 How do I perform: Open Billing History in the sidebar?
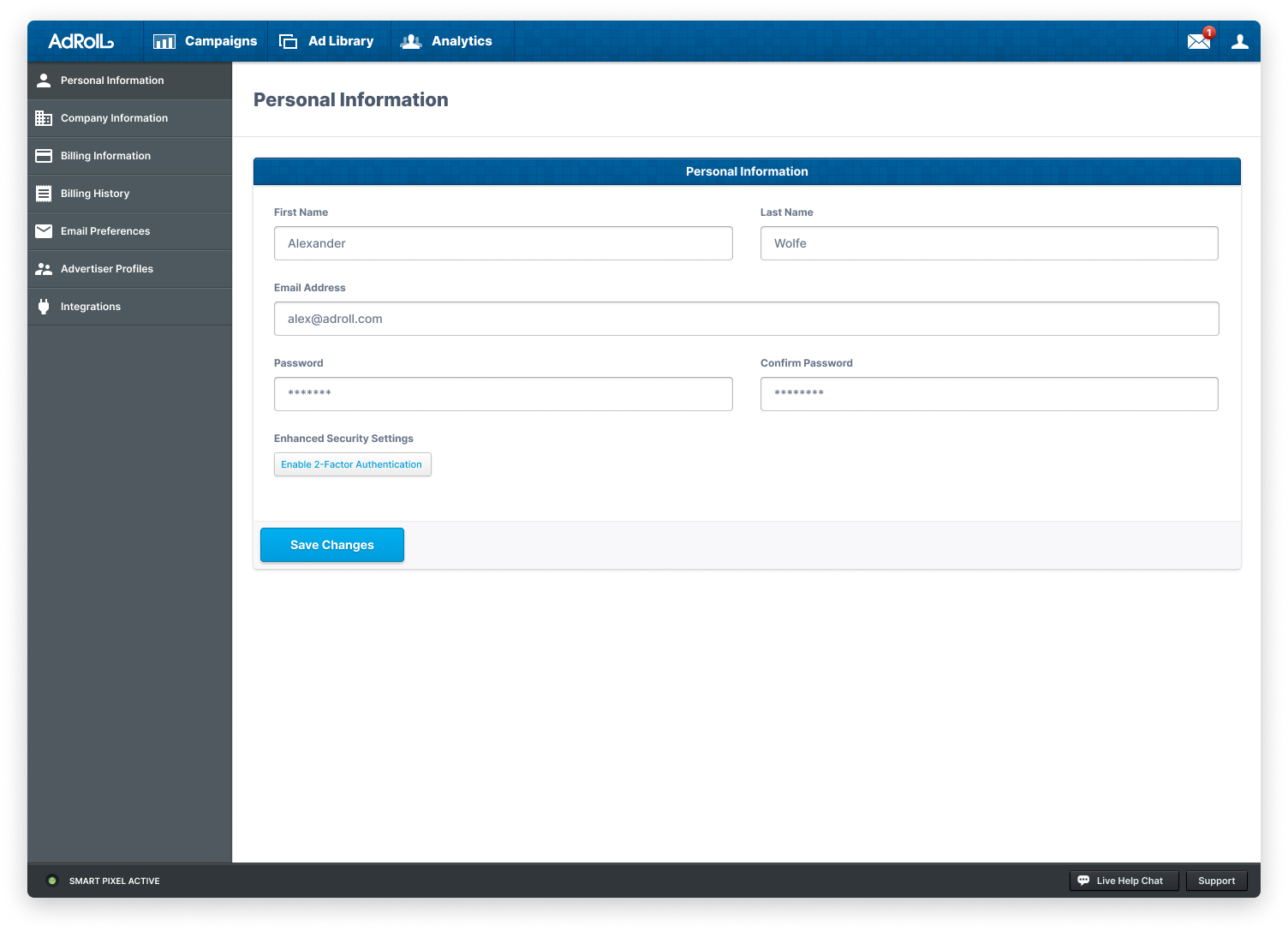(95, 194)
